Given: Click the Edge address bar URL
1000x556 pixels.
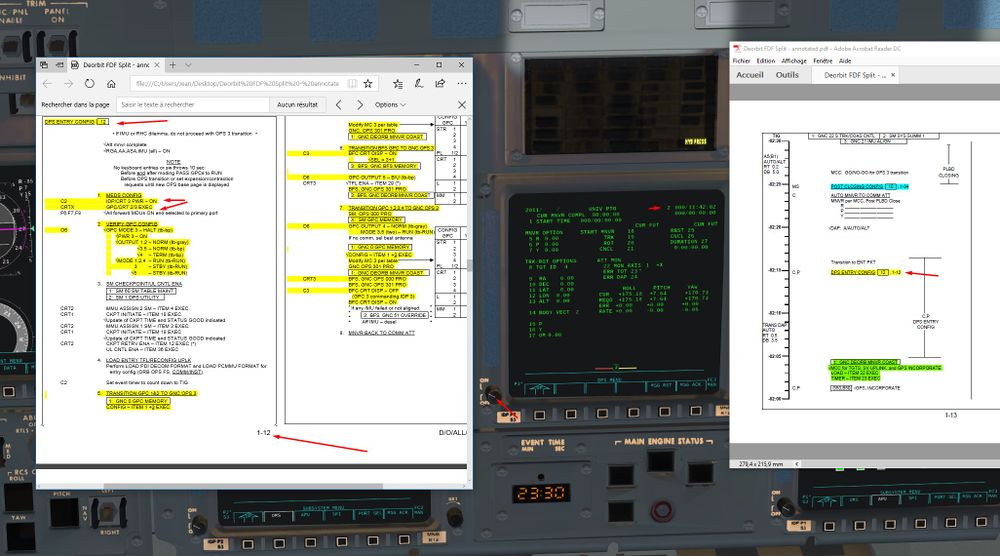Looking at the screenshot, I should point(237,84).
